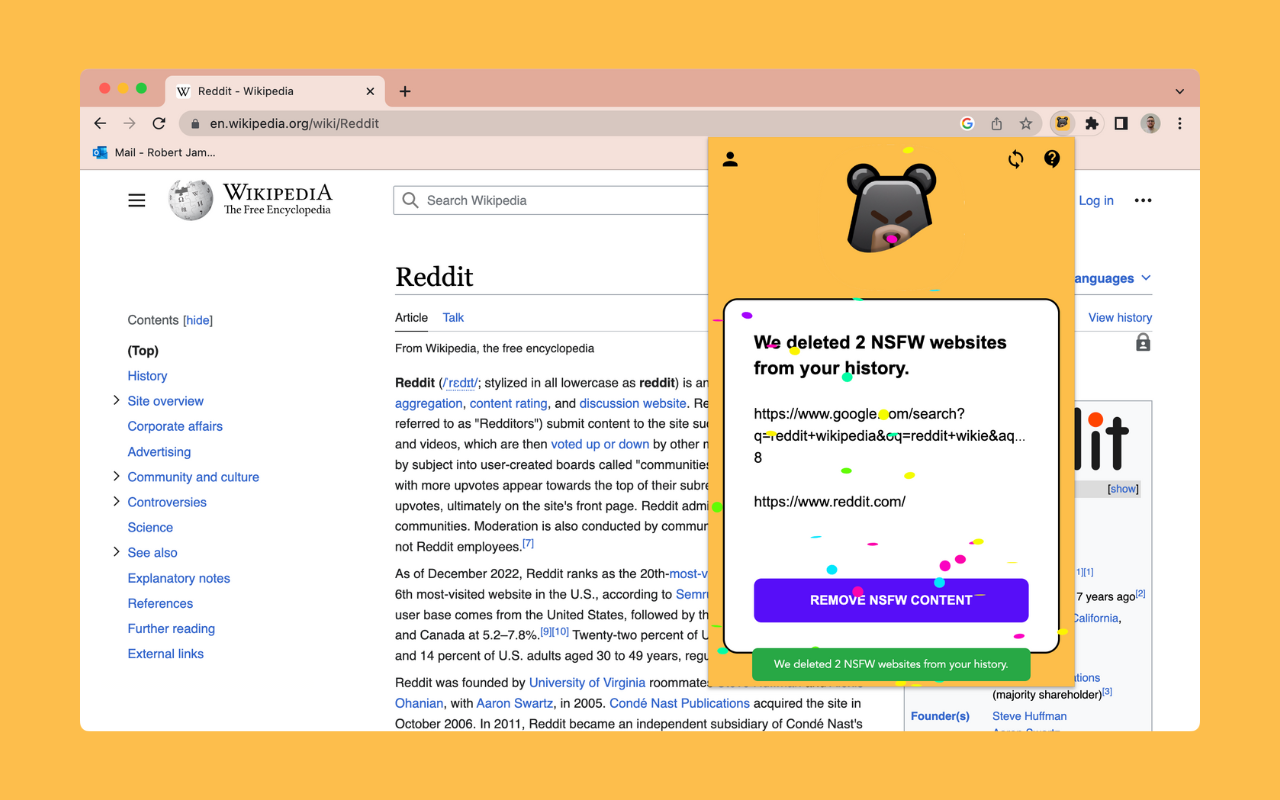Open the Chrome profile avatar

coord(1151,124)
